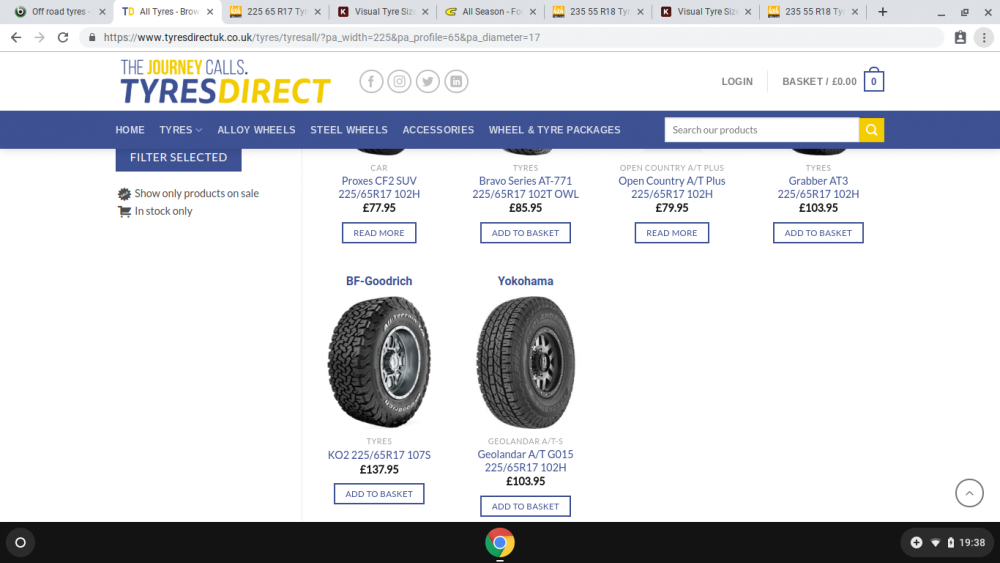Screen dimensions: 1000x563
Task: Go back with browser back arrow
Action: pos(16,38)
